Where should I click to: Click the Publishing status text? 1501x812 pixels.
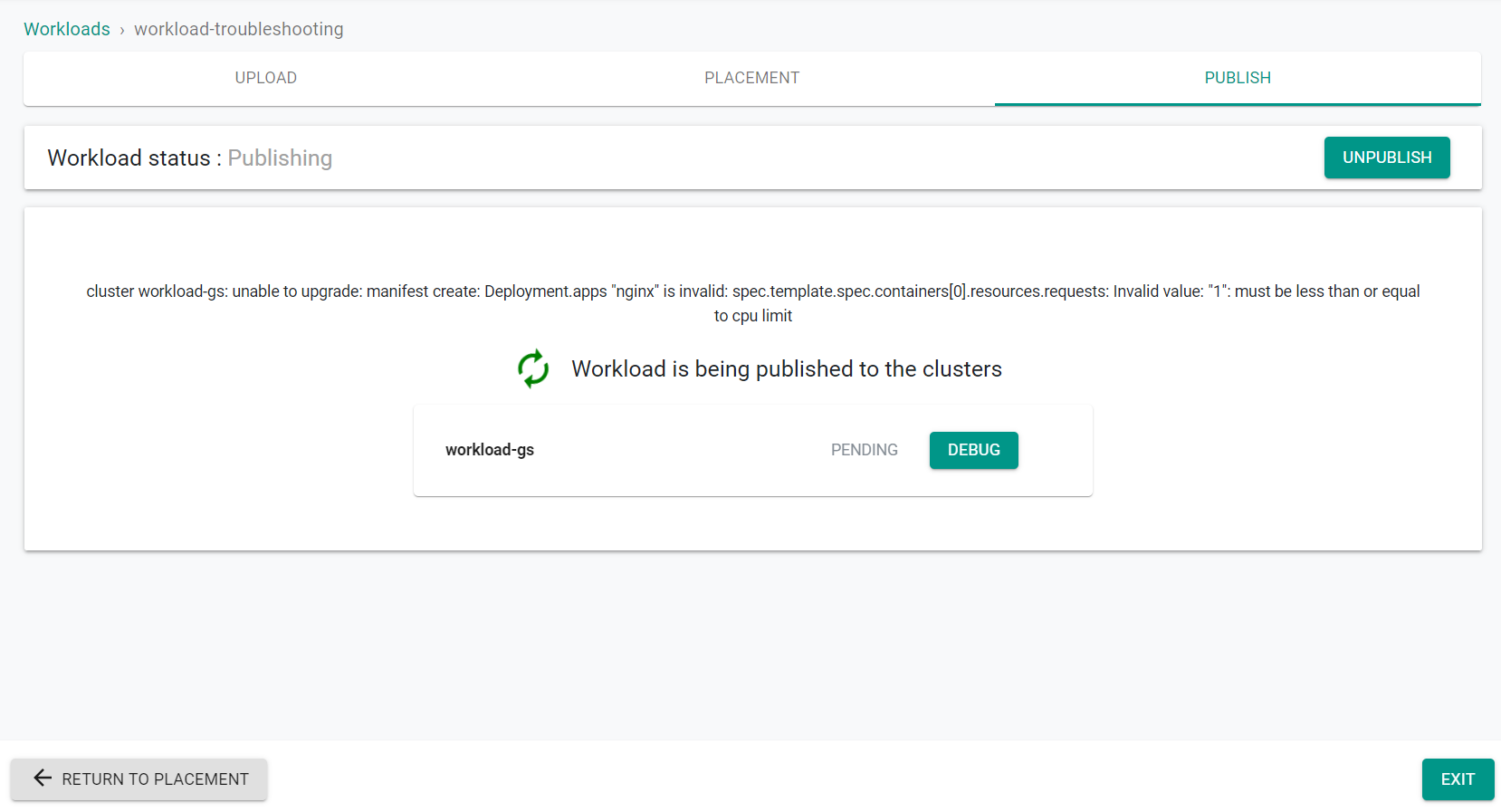coord(280,158)
